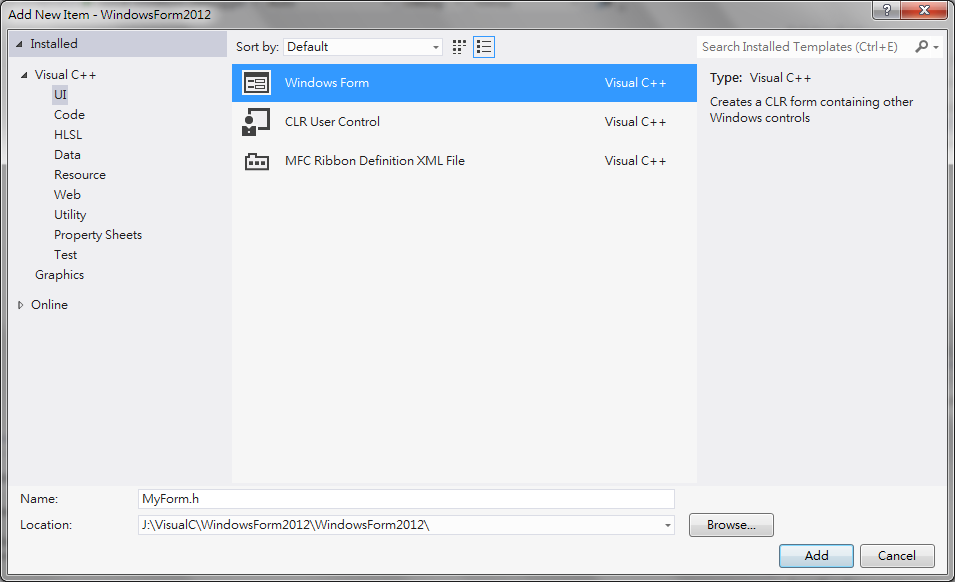Select the Windows Form template name
955x582 pixels.
tap(327, 83)
